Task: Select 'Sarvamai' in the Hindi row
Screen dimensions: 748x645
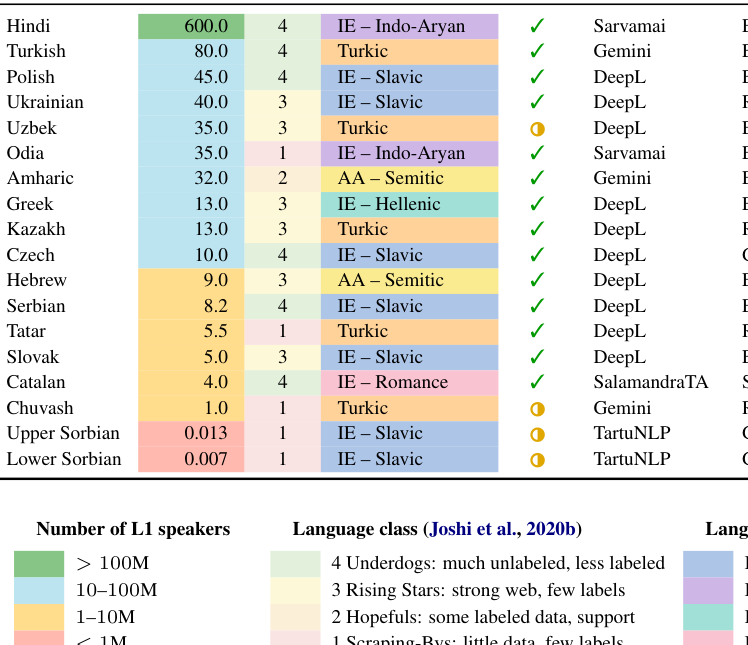Action: [629, 26]
